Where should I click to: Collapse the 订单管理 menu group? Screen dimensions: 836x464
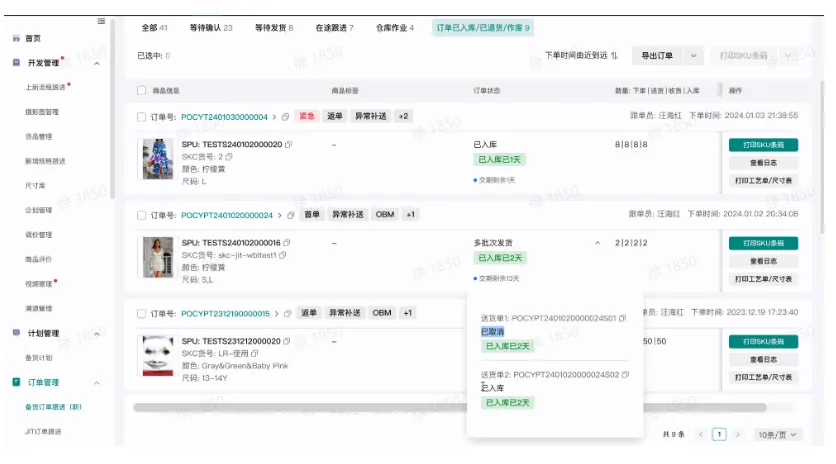(97, 383)
